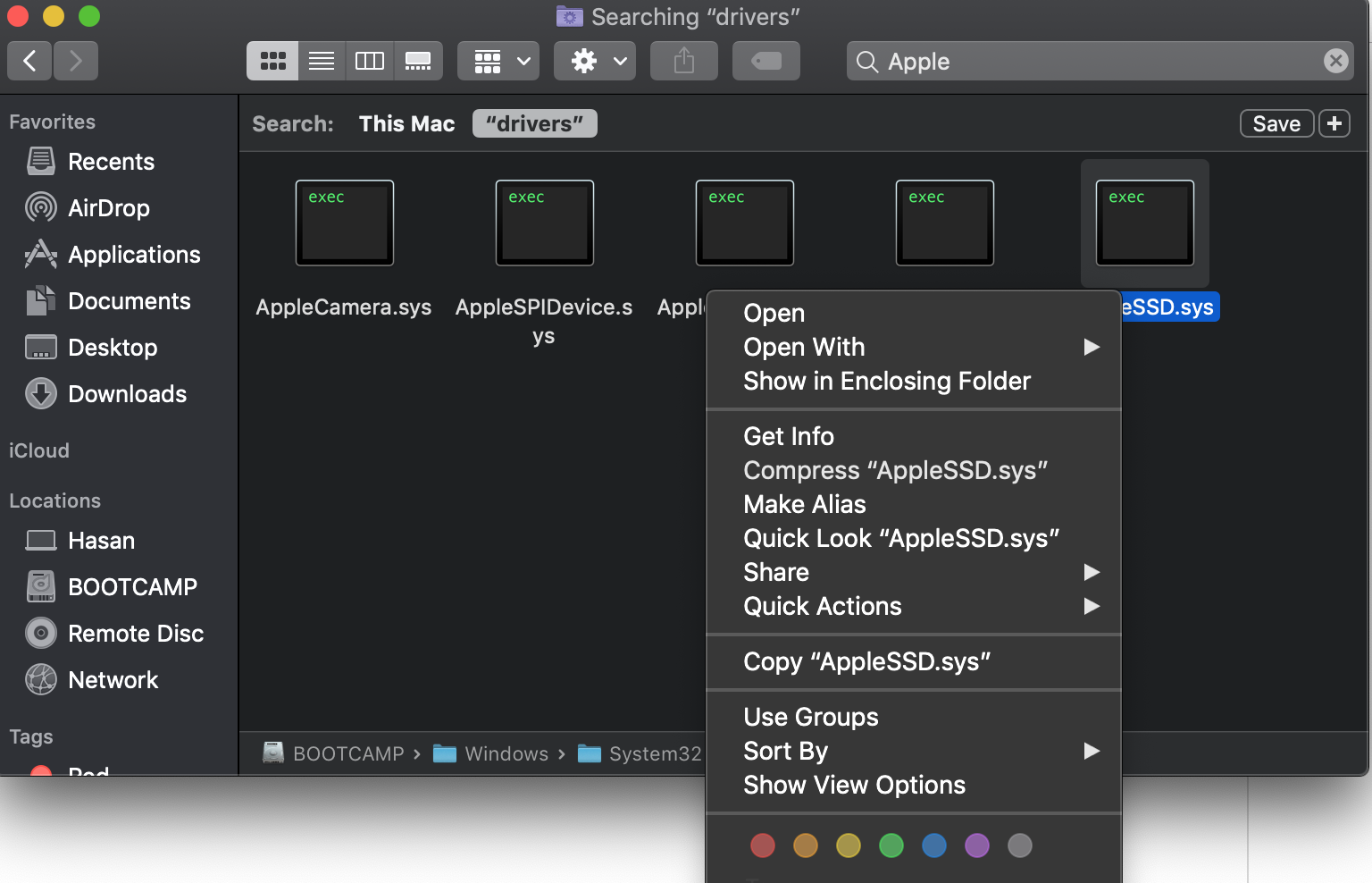Open Recents in sidebar
The width and height of the screenshot is (1372, 883).
112,162
